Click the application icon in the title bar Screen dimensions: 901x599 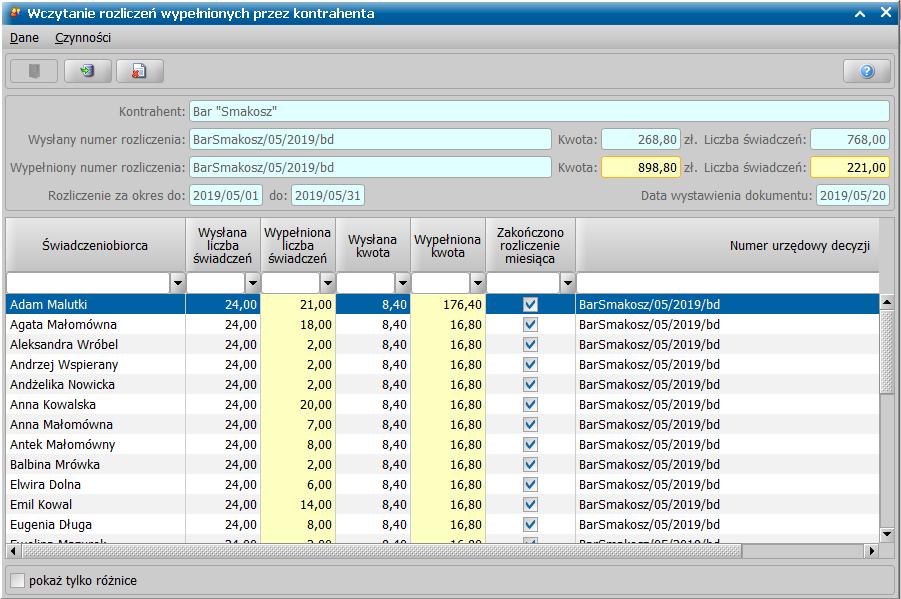coord(15,13)
